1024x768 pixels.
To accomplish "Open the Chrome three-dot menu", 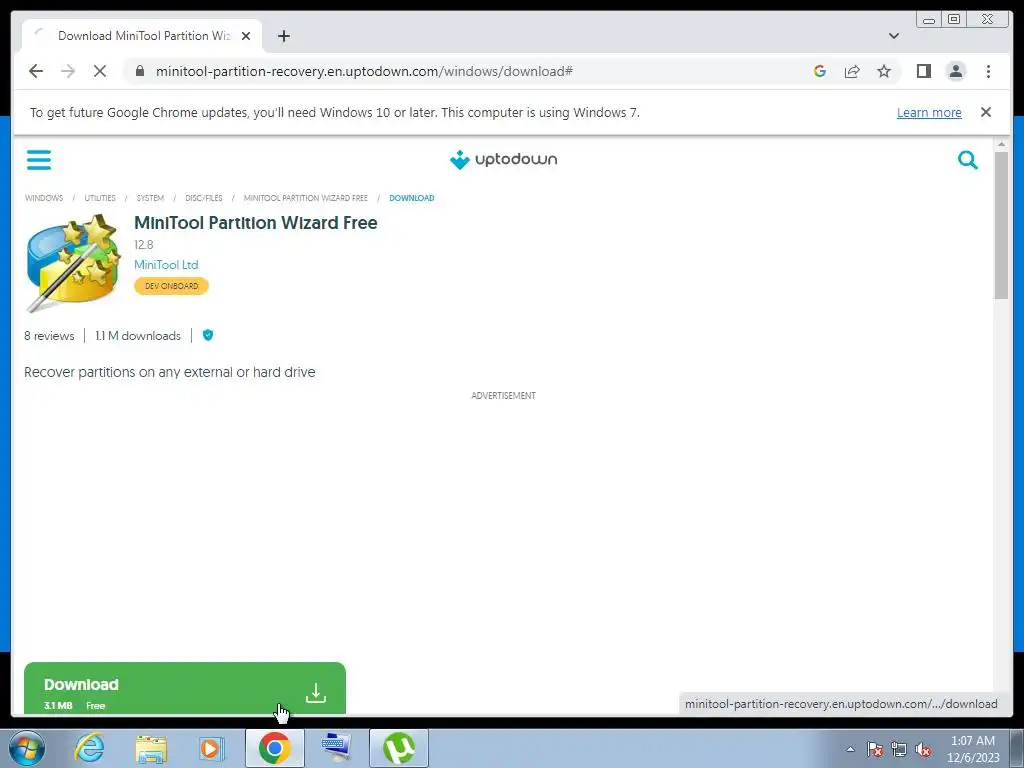I will pos(988,71).
